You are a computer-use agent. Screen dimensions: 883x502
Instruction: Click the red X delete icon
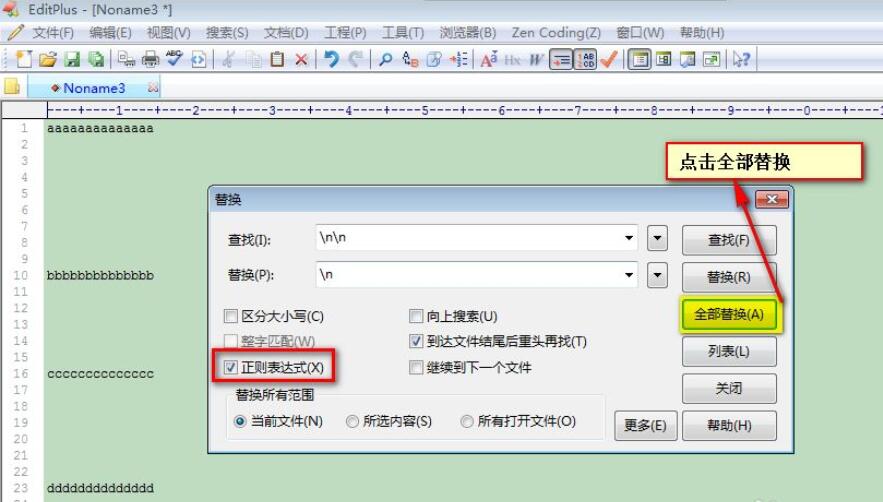point(301,59)
